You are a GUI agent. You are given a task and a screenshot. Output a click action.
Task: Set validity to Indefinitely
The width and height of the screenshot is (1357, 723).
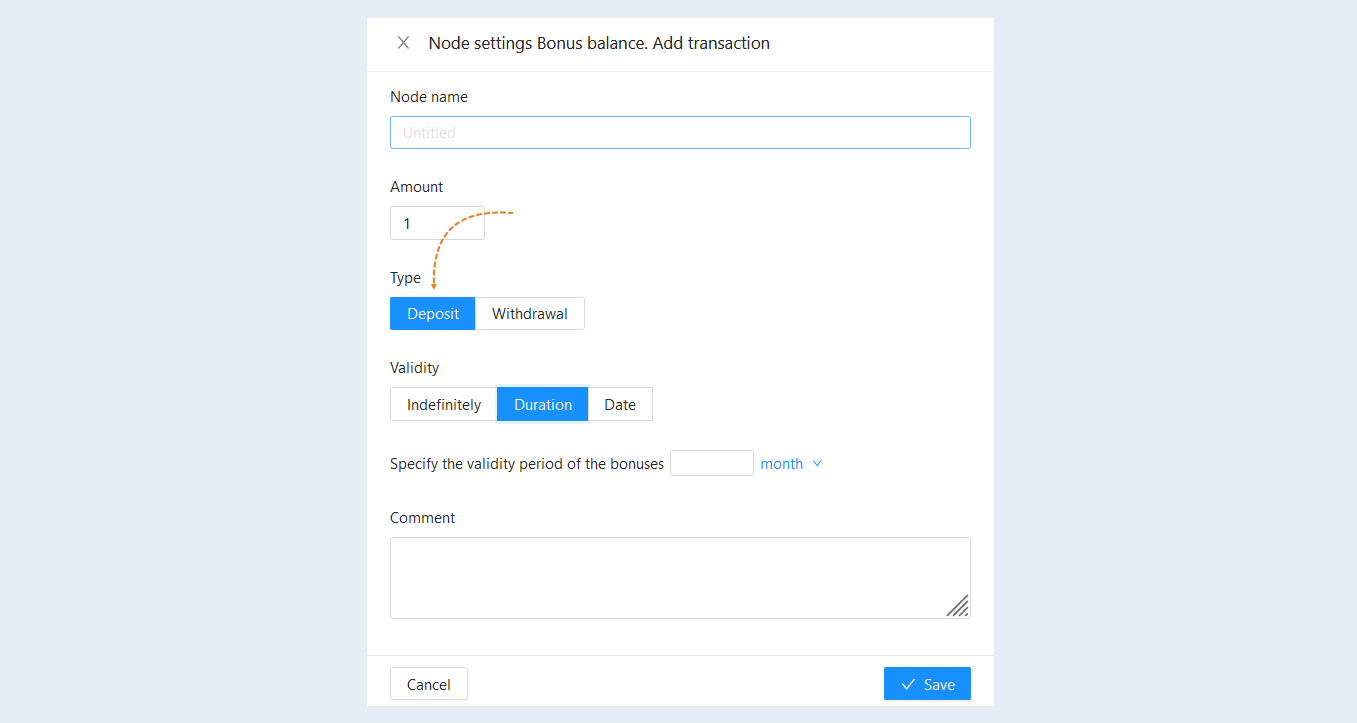click(444, 404)
